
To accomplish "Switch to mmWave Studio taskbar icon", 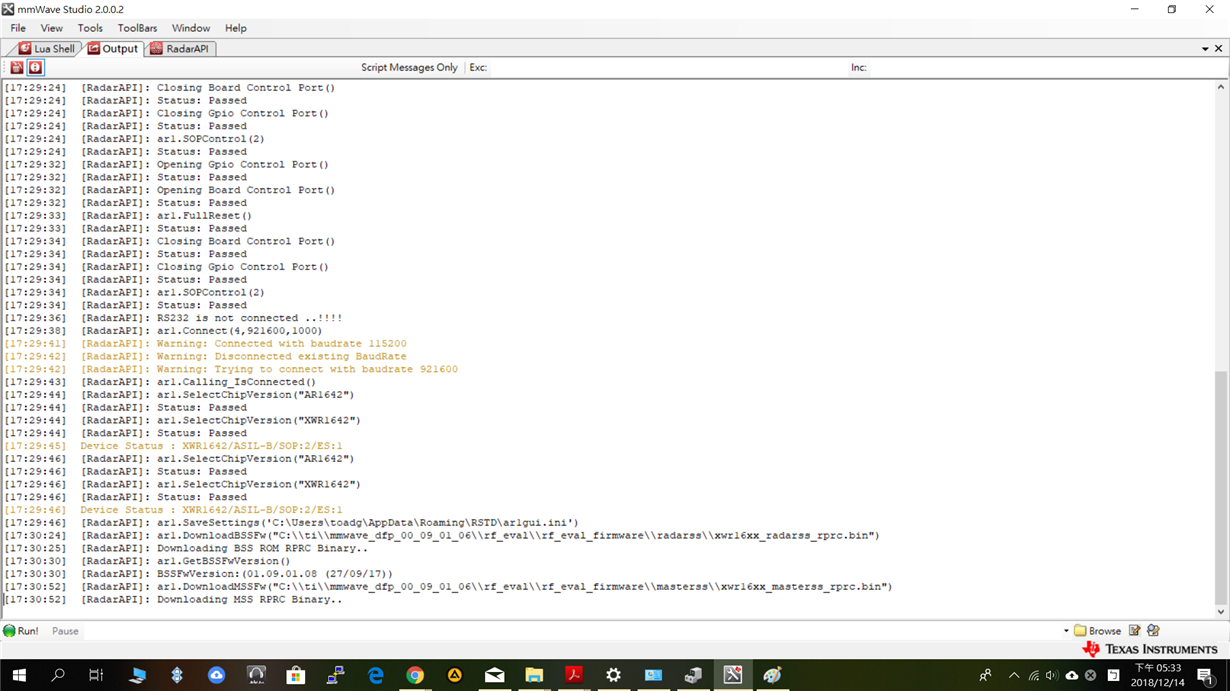I will pyautogui.click(x=733, y=676).
